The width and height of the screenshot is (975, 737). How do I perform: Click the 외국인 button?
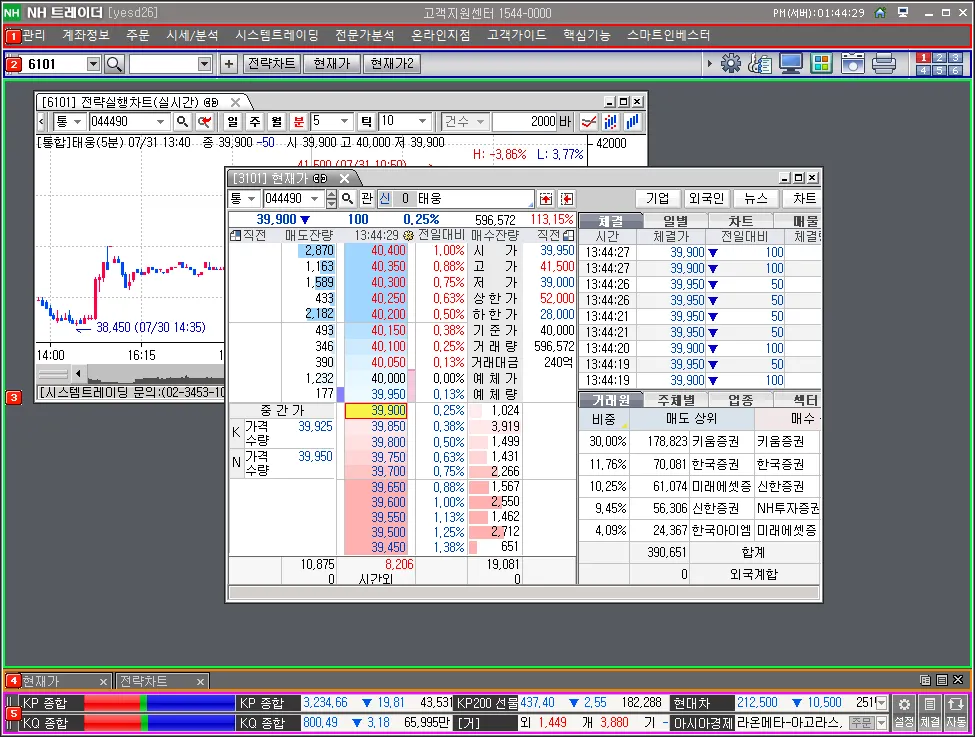pos(706,198)
